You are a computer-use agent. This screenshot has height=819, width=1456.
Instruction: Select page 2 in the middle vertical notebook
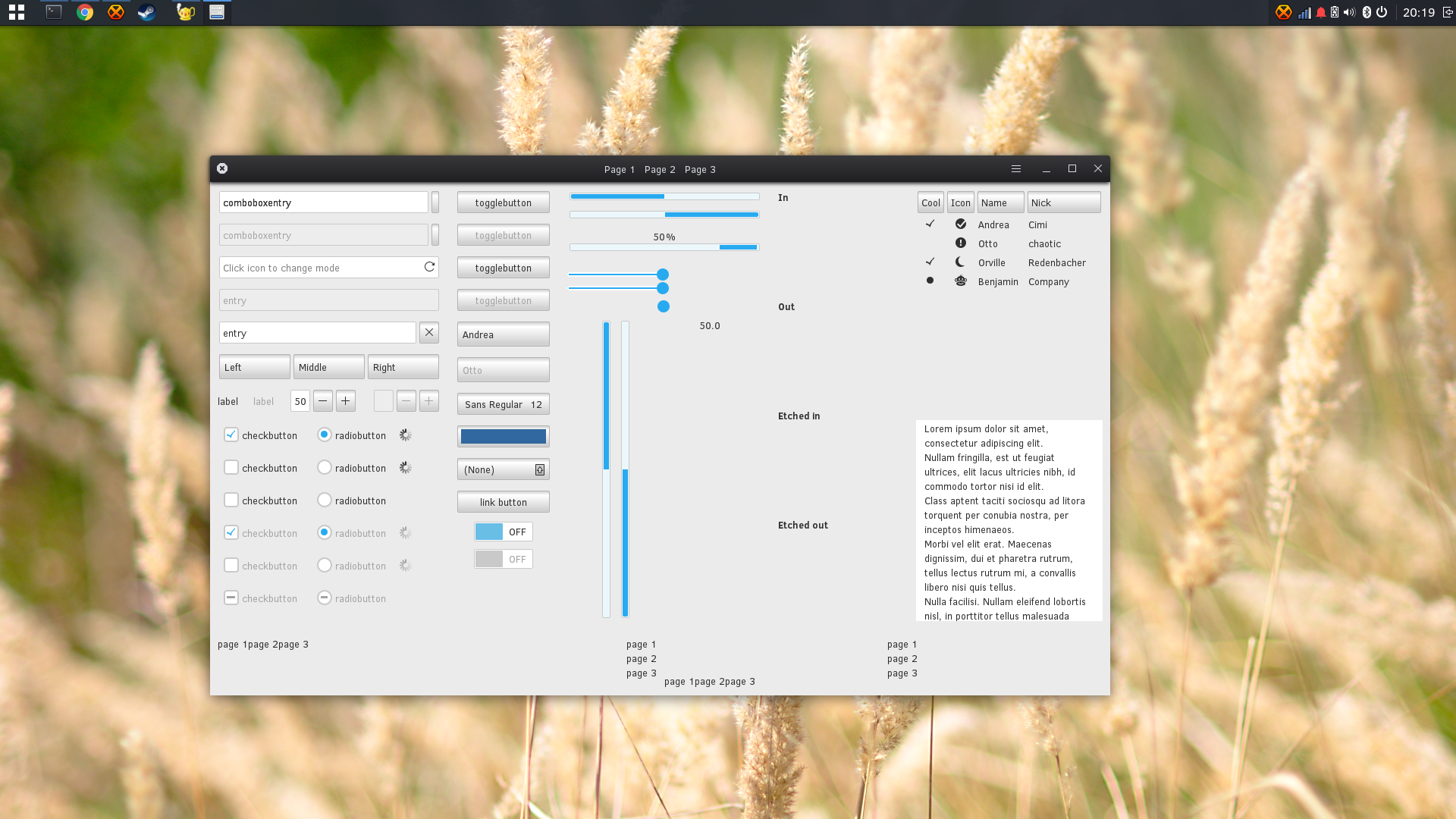pyautogui.click(x=642, y=659)
